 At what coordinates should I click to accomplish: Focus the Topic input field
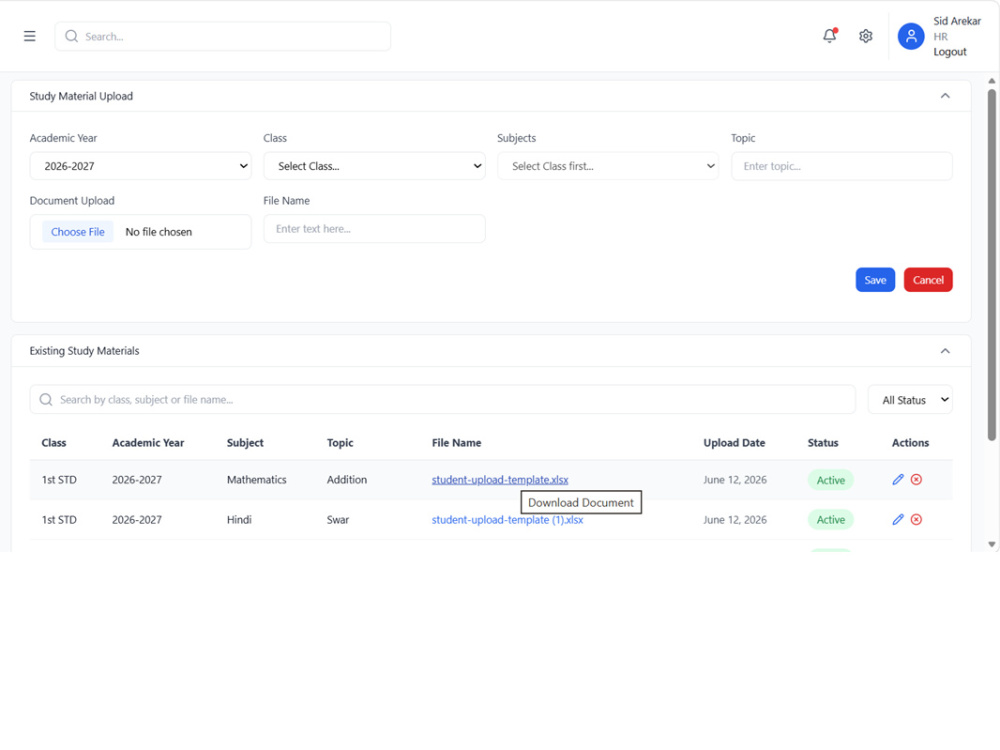[x=842, y=166]
